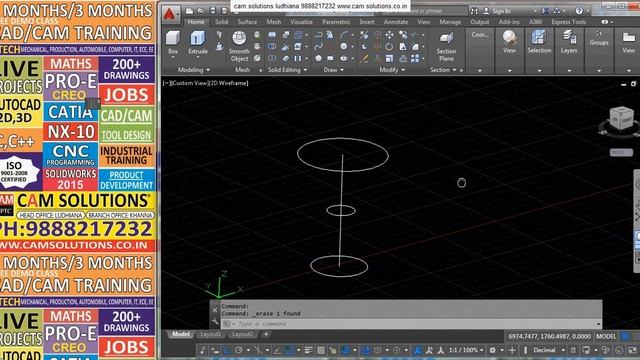Open the Express Tools ribbon tab
This screenshot has height=360, width=640.
[569, 22]
